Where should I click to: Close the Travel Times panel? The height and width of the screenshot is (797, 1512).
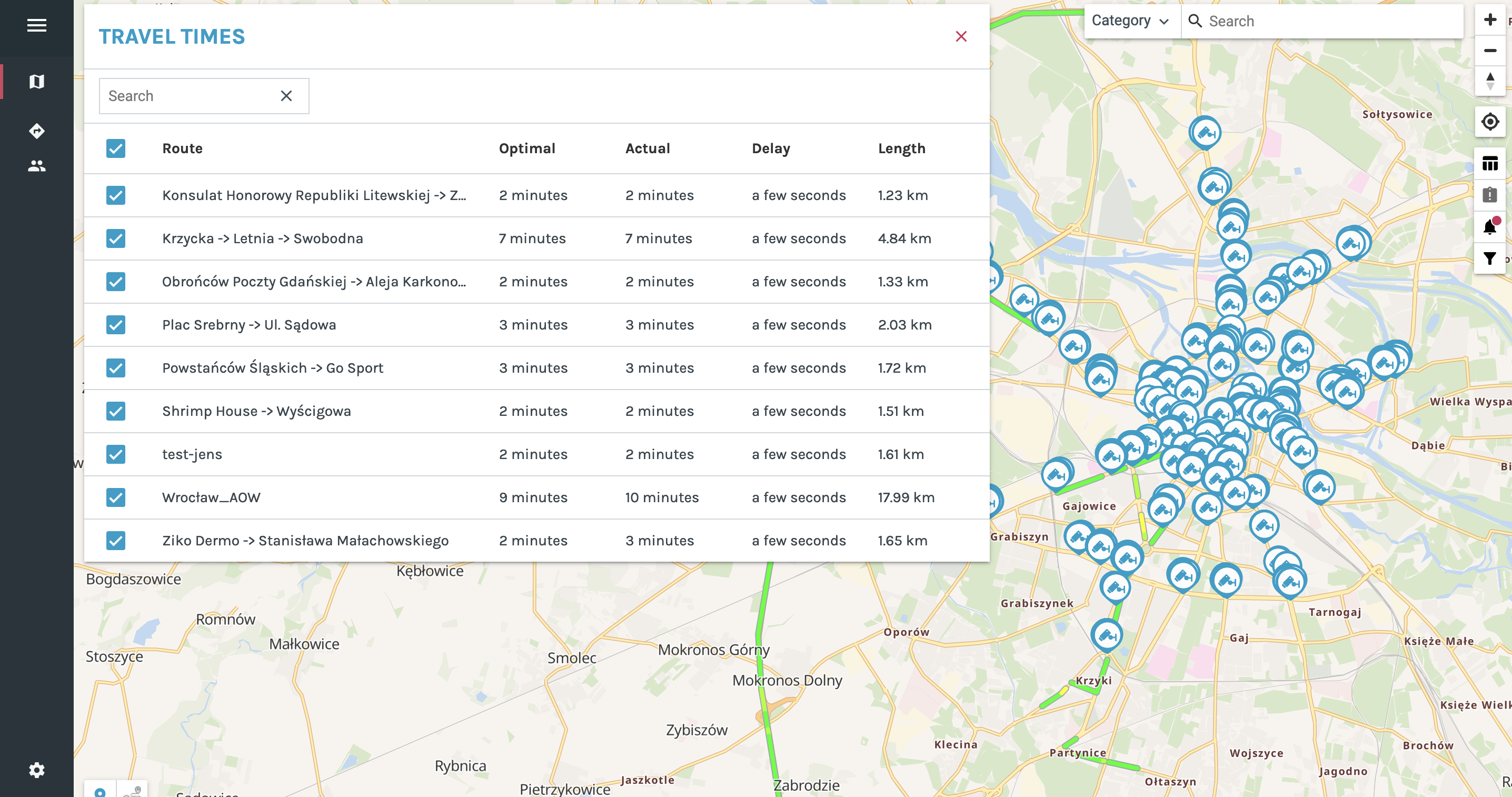961,36
